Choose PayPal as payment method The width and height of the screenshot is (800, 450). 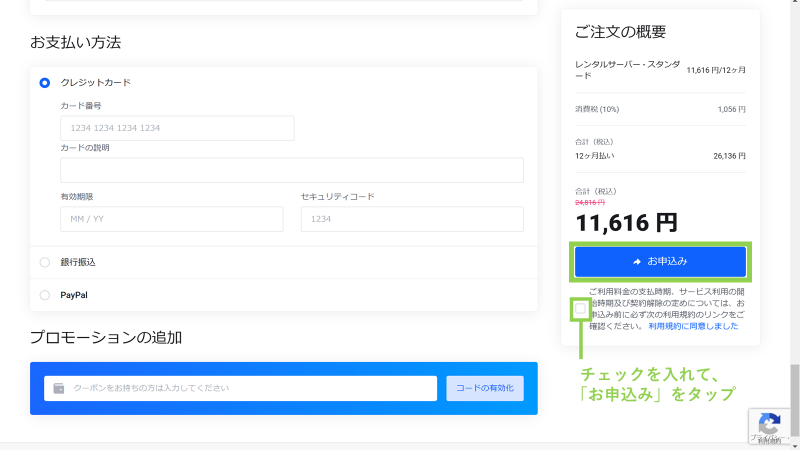pos(44,295)
